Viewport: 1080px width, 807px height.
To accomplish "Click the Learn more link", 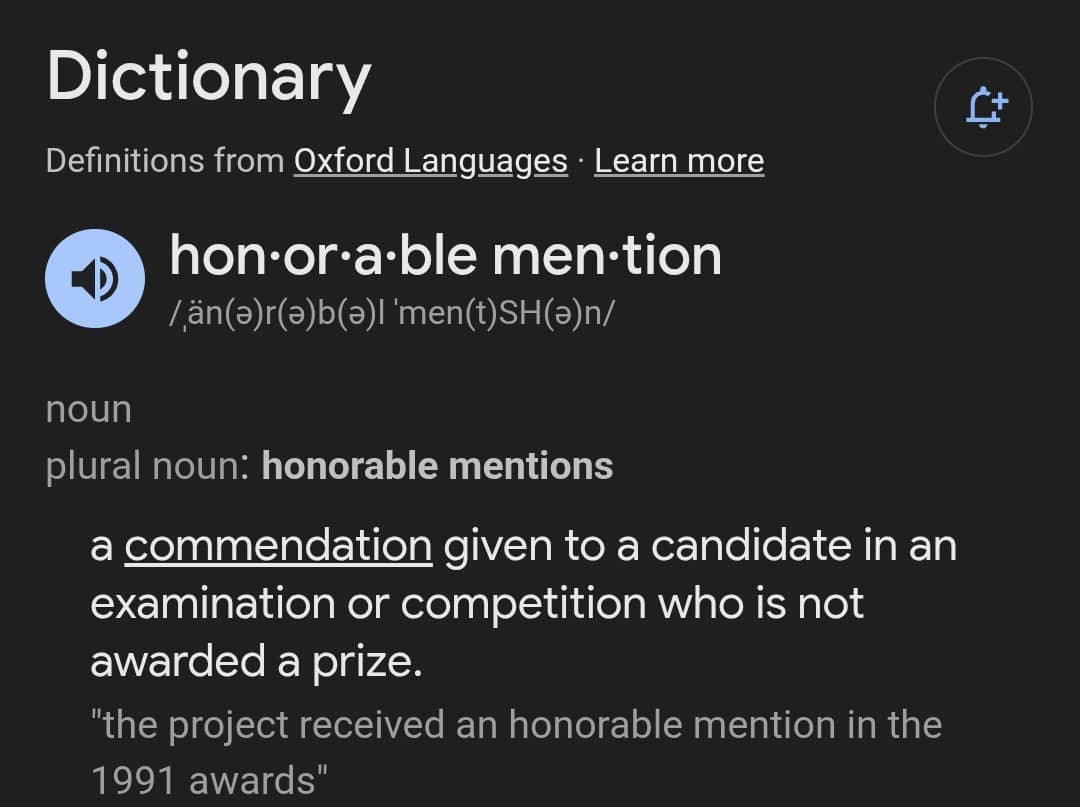I will click(679, 161).
